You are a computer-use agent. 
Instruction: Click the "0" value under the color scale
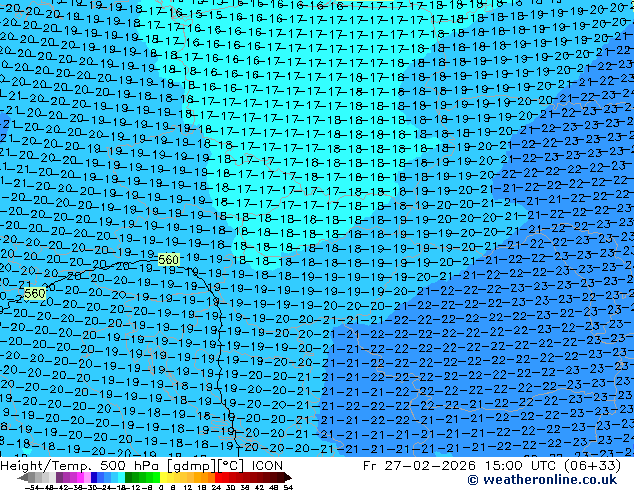161,488
